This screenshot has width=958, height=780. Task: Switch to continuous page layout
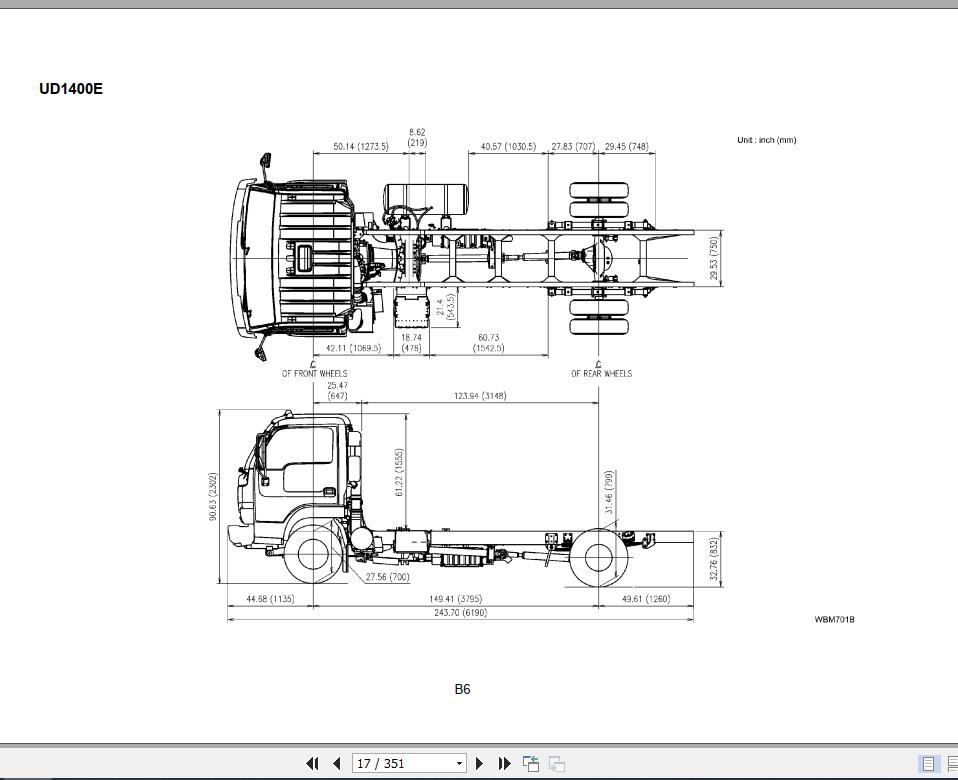pyautogui.click(x=952, y=763)
